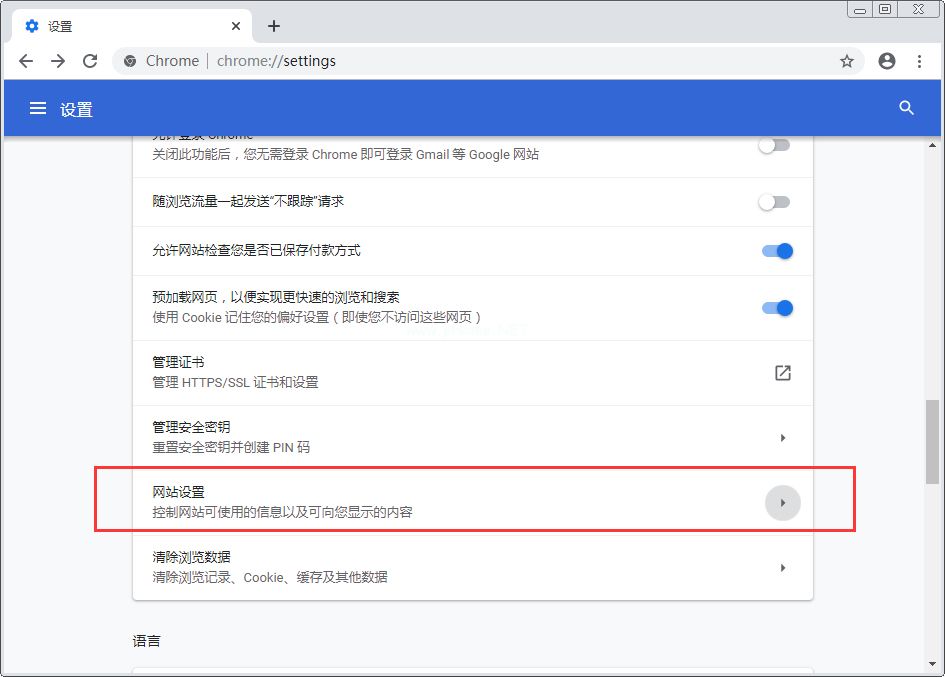Screen dimensions: 945x677
Task: Click the bookmark star in the address bar
Action: click(x=847, y=61)
